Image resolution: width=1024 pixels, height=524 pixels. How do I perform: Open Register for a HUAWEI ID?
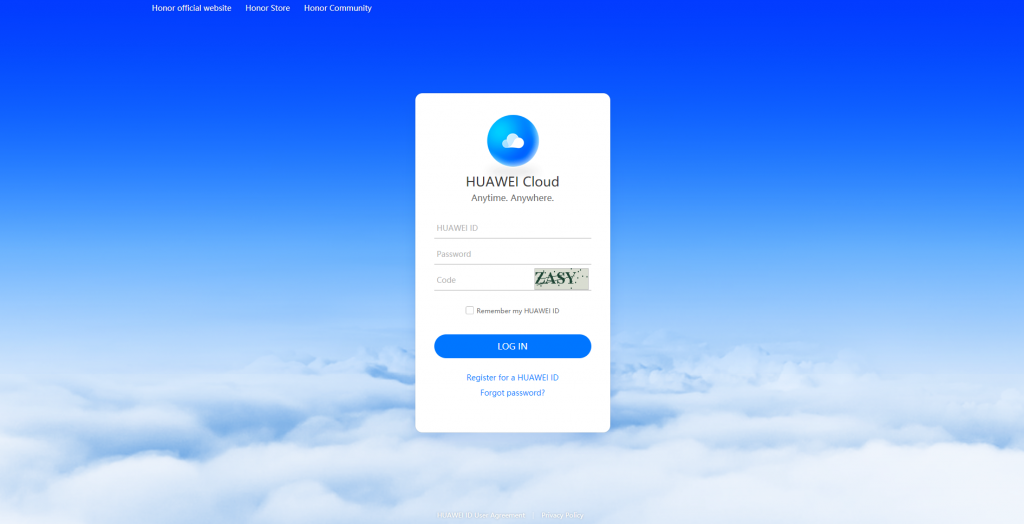[x=513, y=378]
